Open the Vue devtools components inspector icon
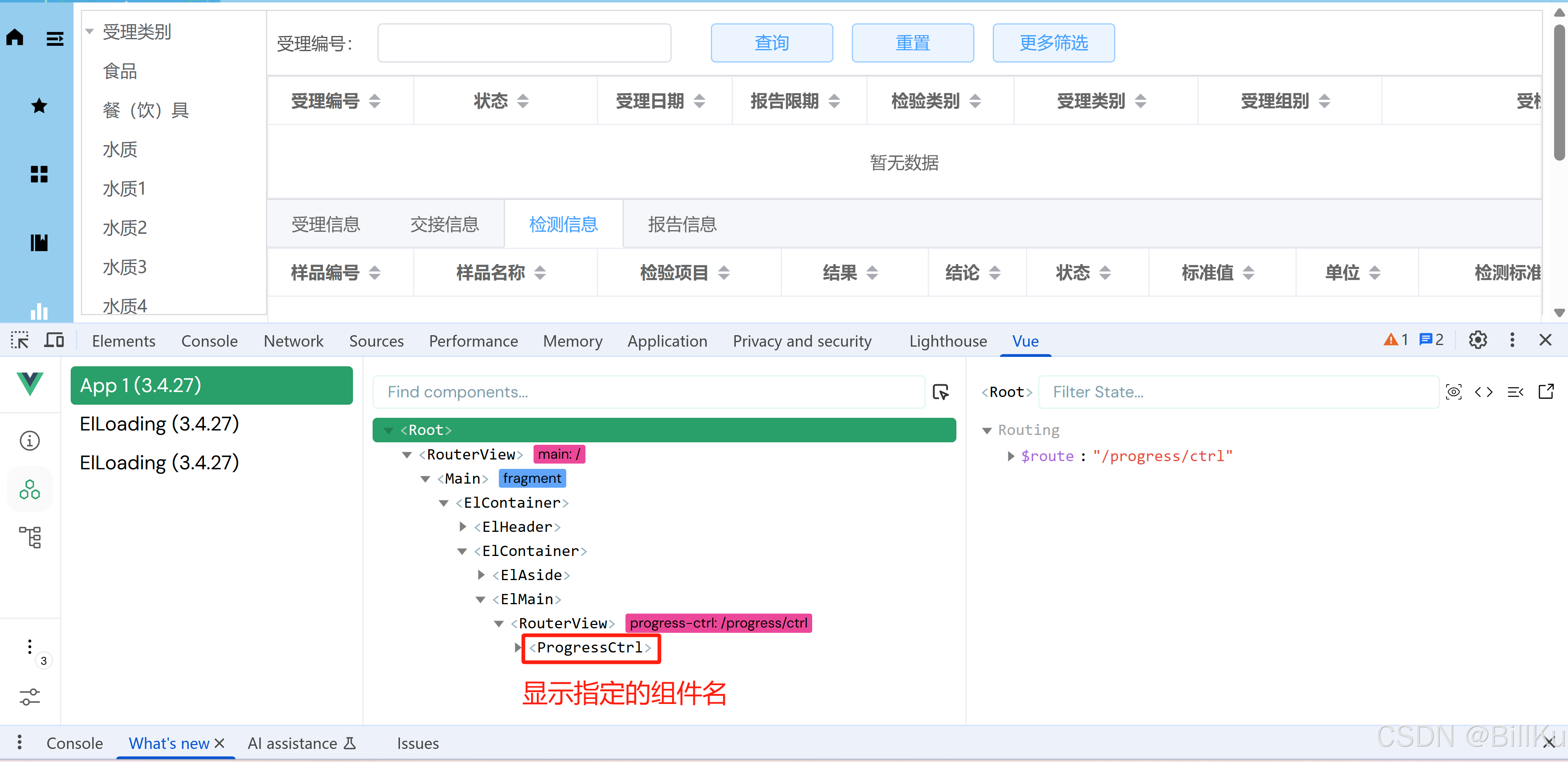1568x762 pixels. point(29,490)
